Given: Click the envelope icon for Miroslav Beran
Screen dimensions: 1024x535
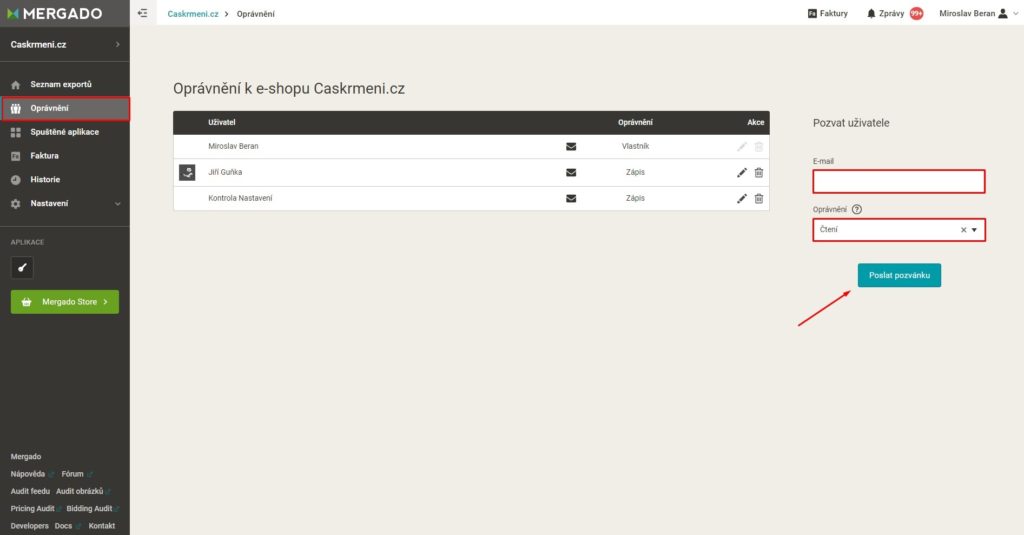Looking at the screenshot, I should coord(571,146).
